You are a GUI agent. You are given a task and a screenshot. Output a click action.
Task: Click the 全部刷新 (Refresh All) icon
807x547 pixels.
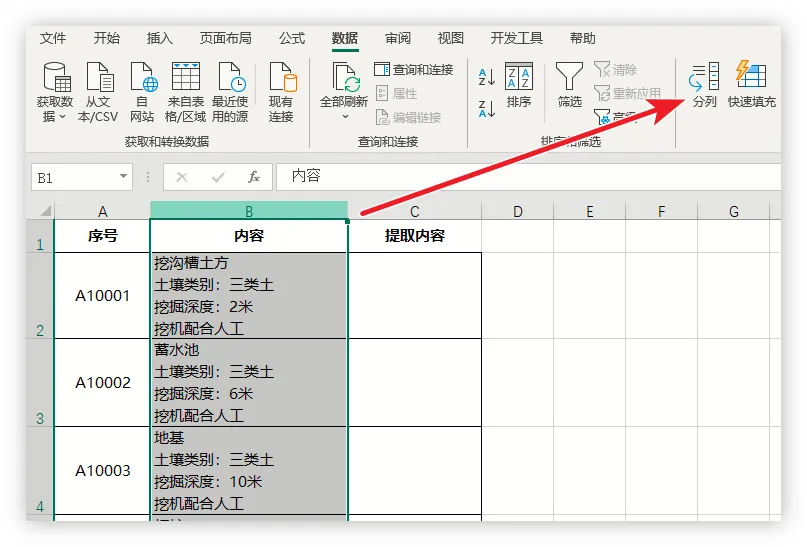344,77
